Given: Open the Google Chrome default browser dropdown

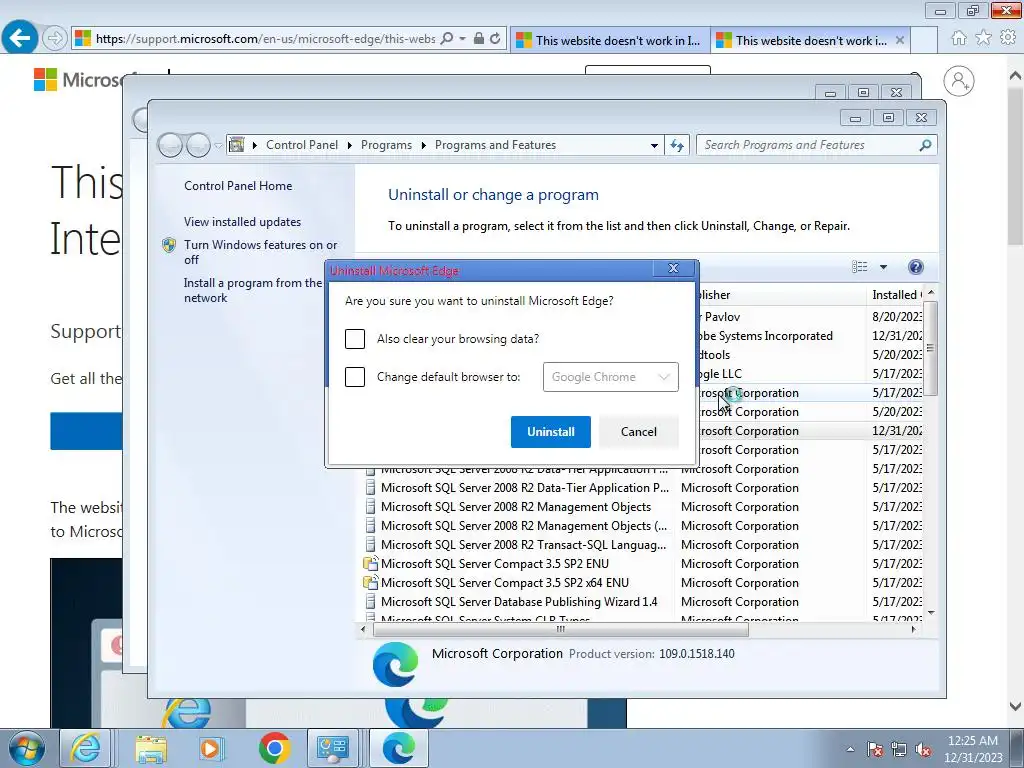Looking at the screenshot, I should pos(611,377).
